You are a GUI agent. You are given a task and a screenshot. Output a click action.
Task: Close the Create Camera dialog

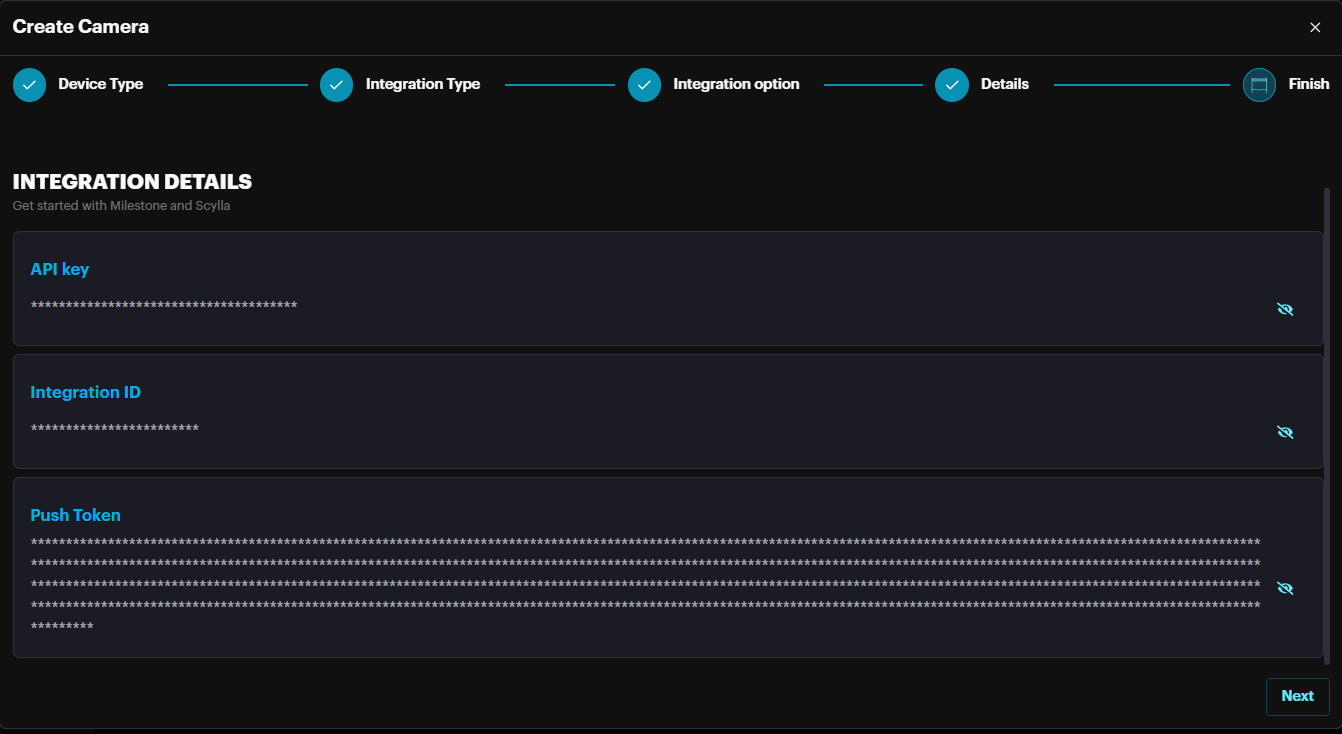click(x=1315, y=28)
